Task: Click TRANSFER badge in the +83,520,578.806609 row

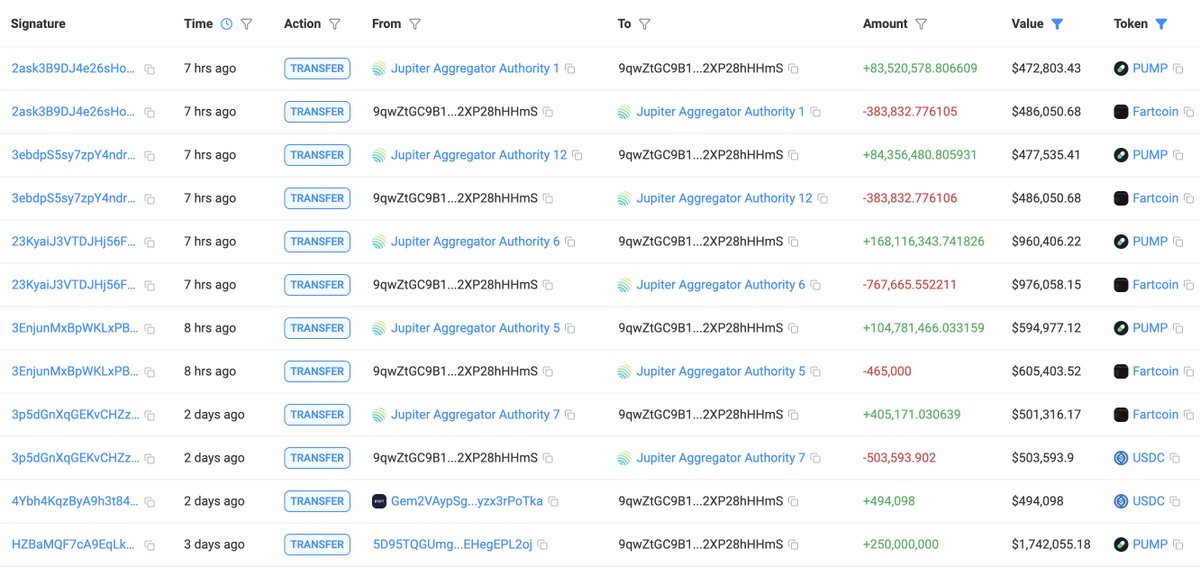Action: click(317, 69)
